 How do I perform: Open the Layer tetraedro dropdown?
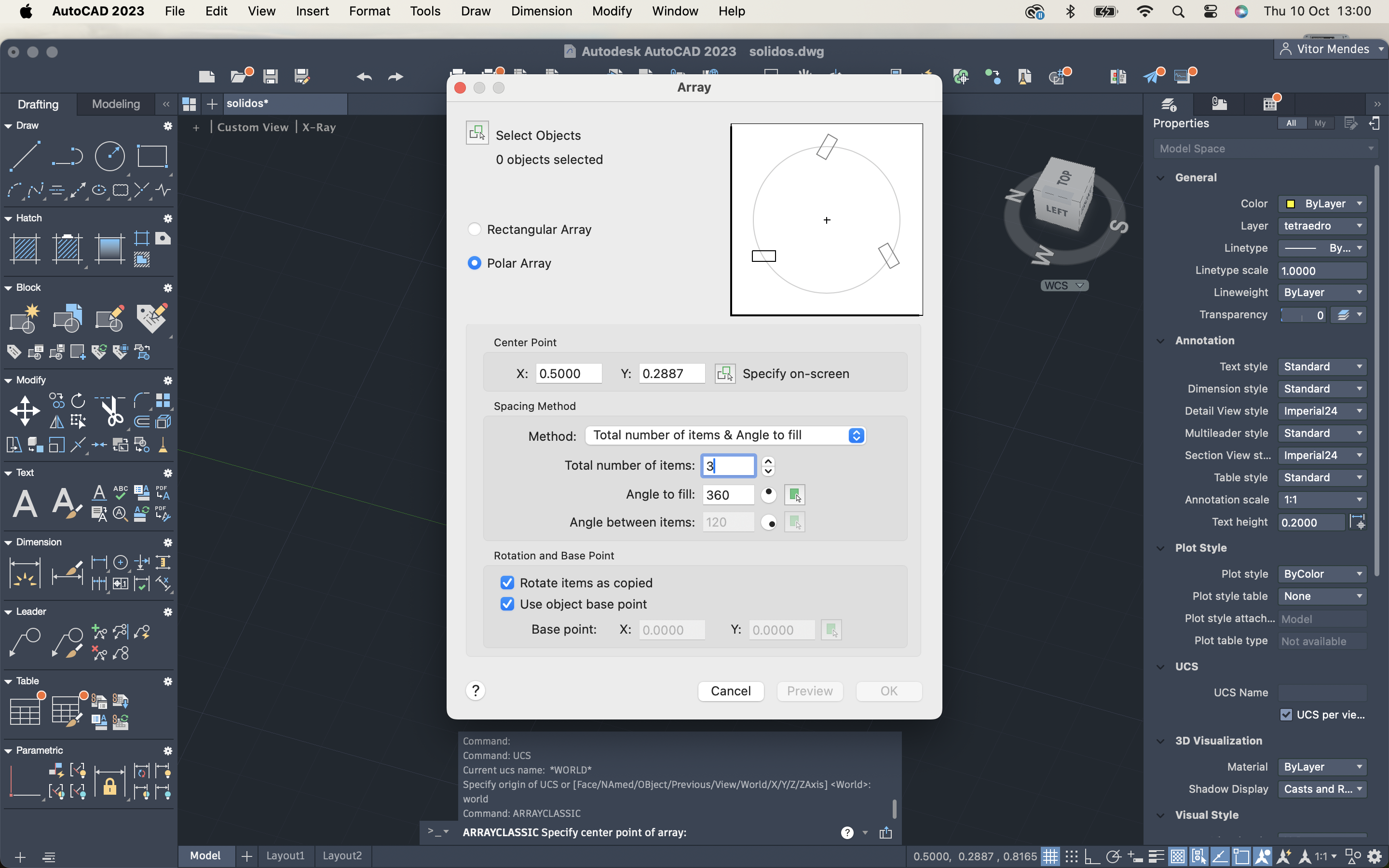pos(1322,226)
